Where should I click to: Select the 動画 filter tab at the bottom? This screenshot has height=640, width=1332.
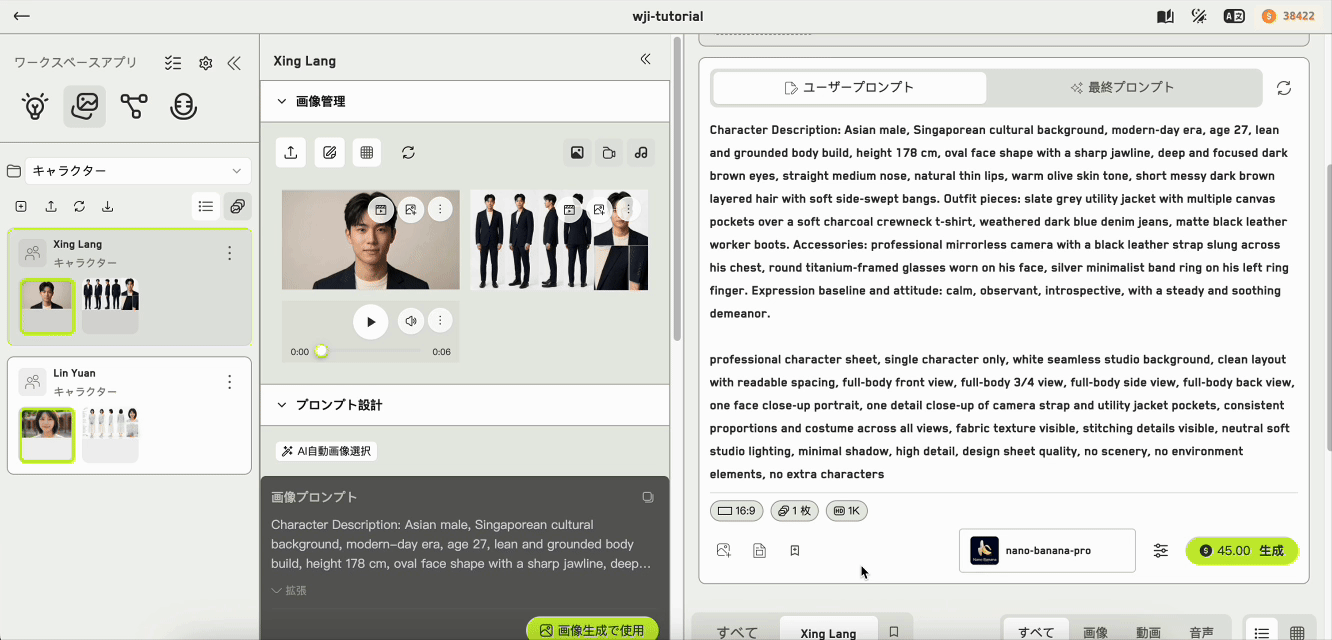[x=1149, y=632]
